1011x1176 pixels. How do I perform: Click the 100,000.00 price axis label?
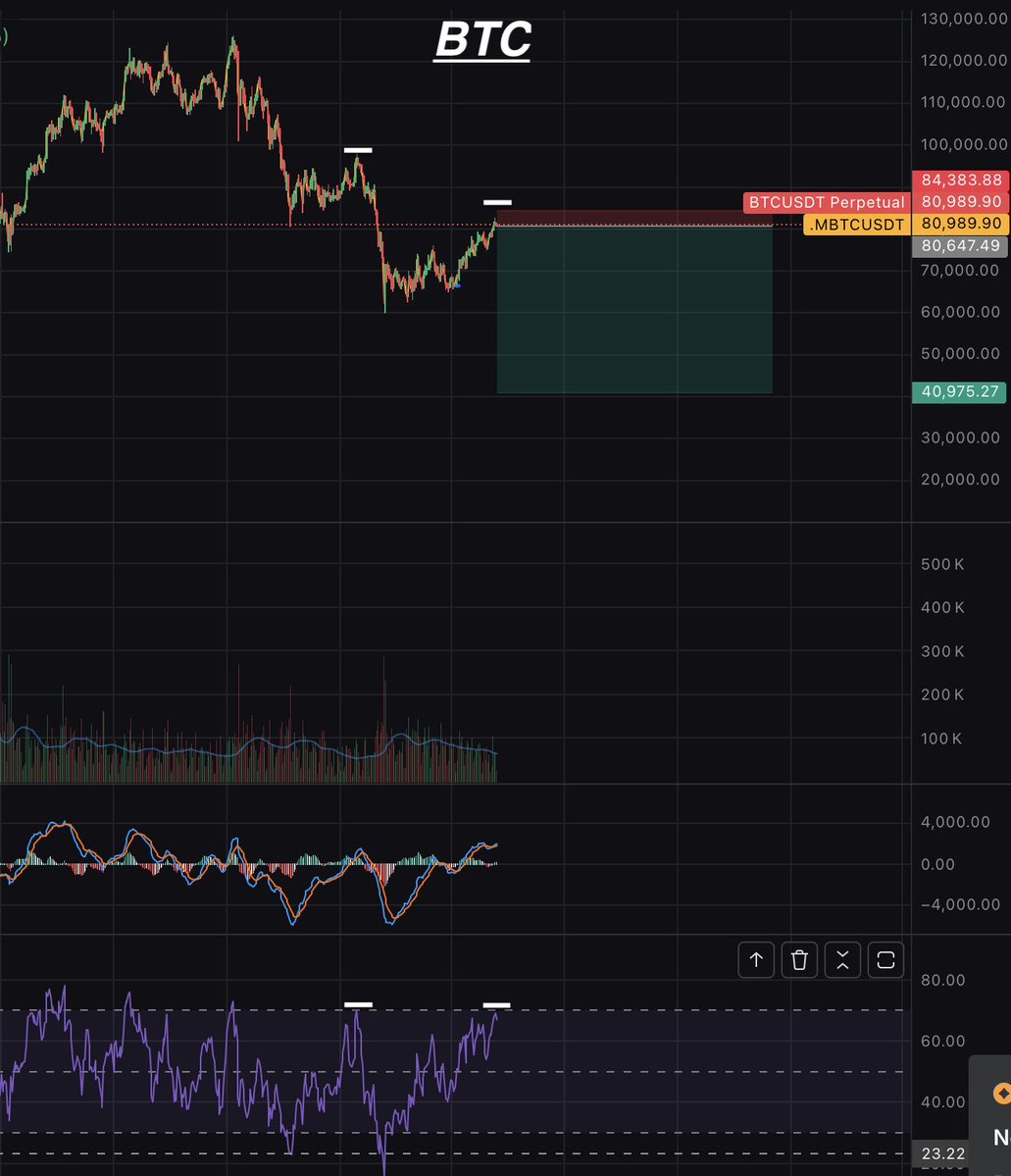pos(964,144)
